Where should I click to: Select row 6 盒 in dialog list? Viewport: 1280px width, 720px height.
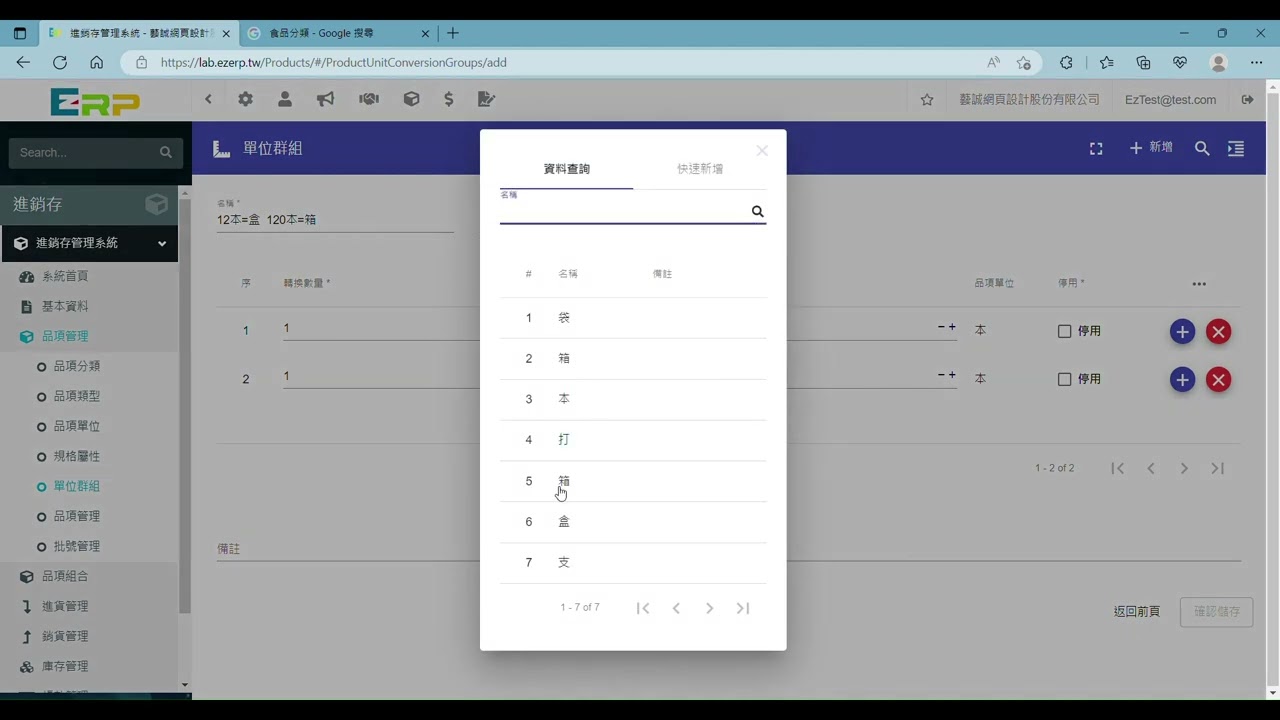point(633,522)
